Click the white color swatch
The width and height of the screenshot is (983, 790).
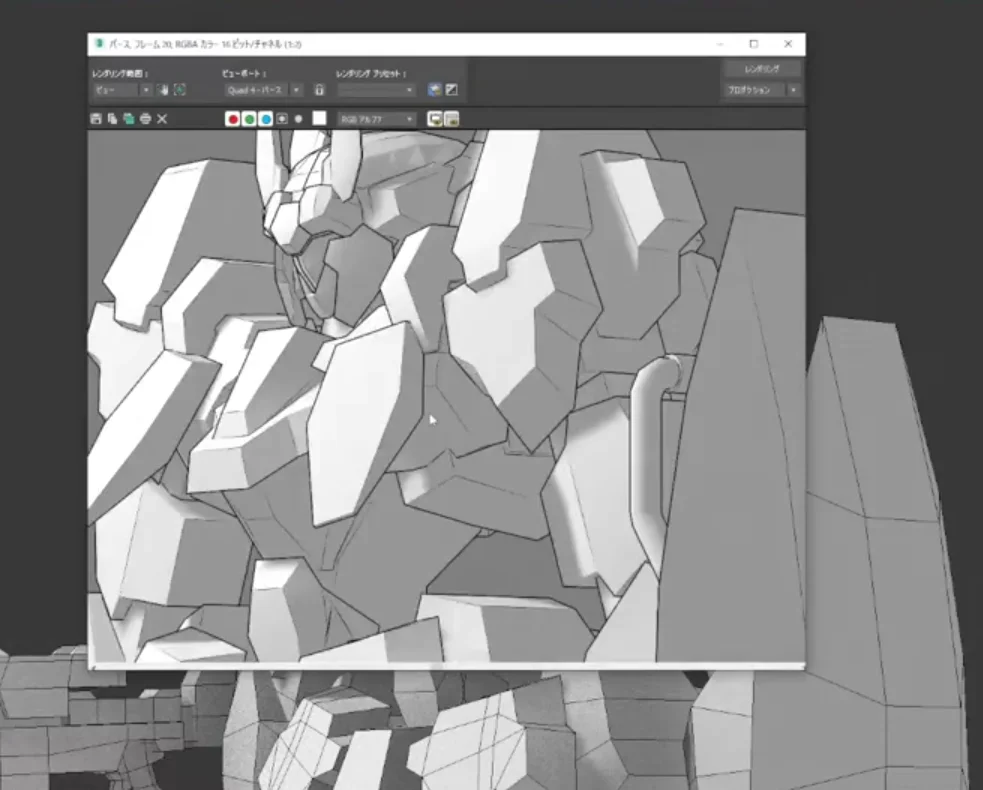pyautogui.click(x=319, y=119)
